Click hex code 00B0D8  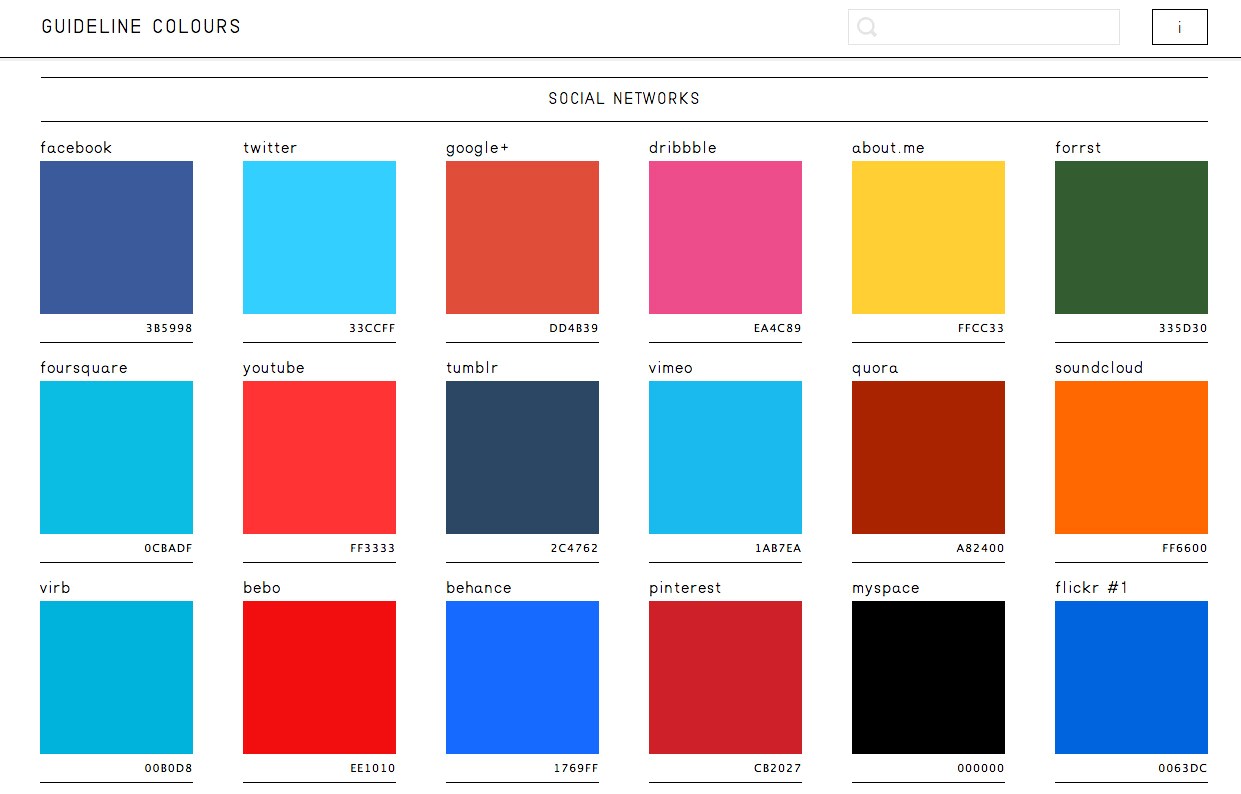coord(168,768)
